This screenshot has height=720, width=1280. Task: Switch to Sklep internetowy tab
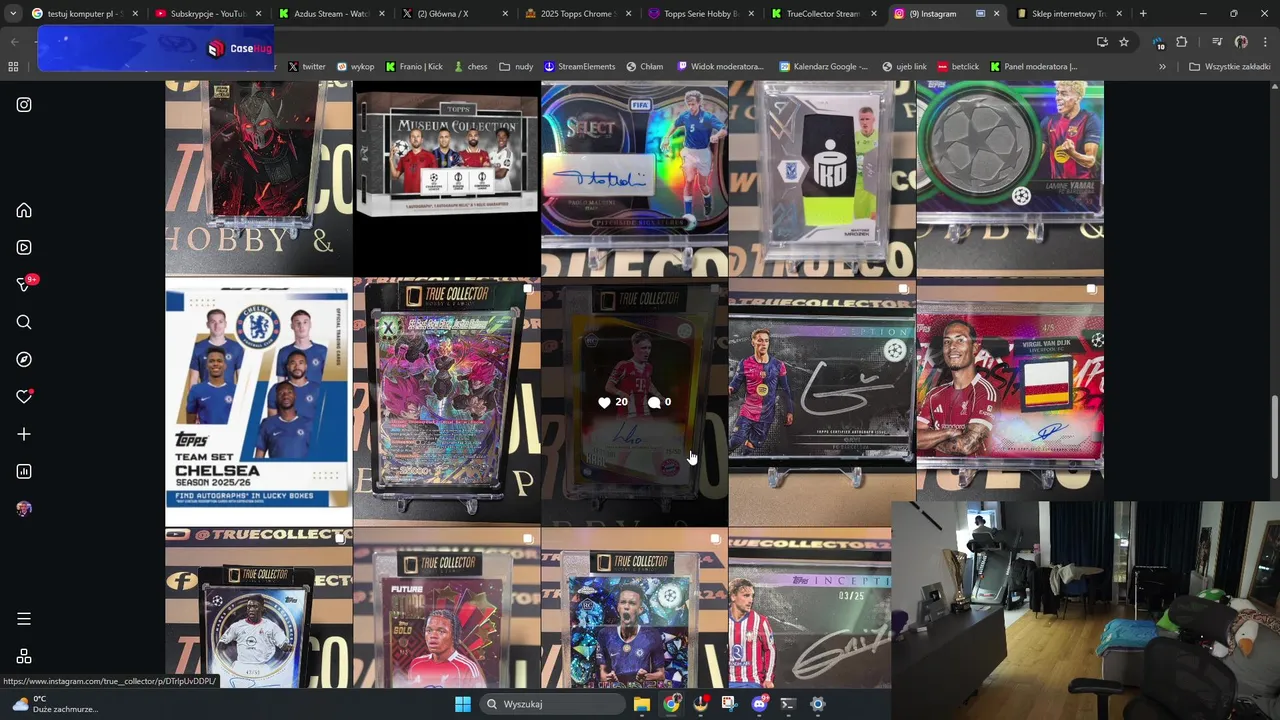click(1069, 14)
